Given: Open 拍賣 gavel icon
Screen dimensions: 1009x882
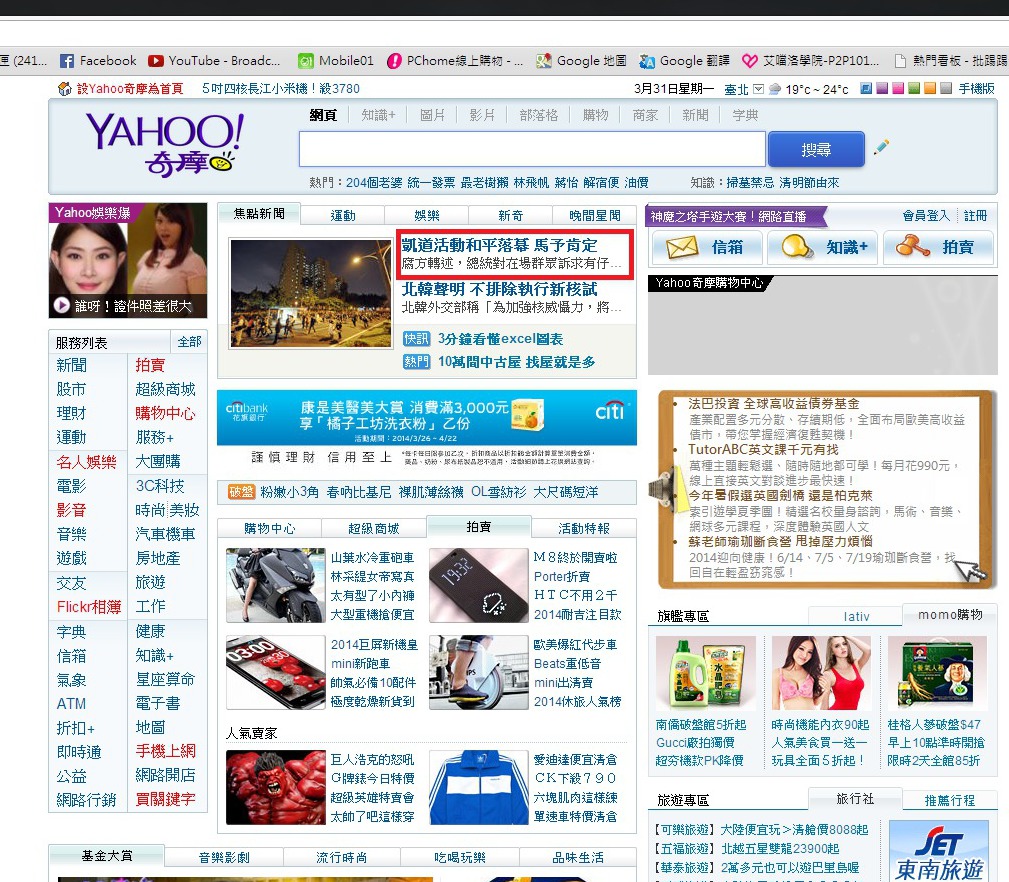Looking at the screenshot, I should tap(912, 246).
